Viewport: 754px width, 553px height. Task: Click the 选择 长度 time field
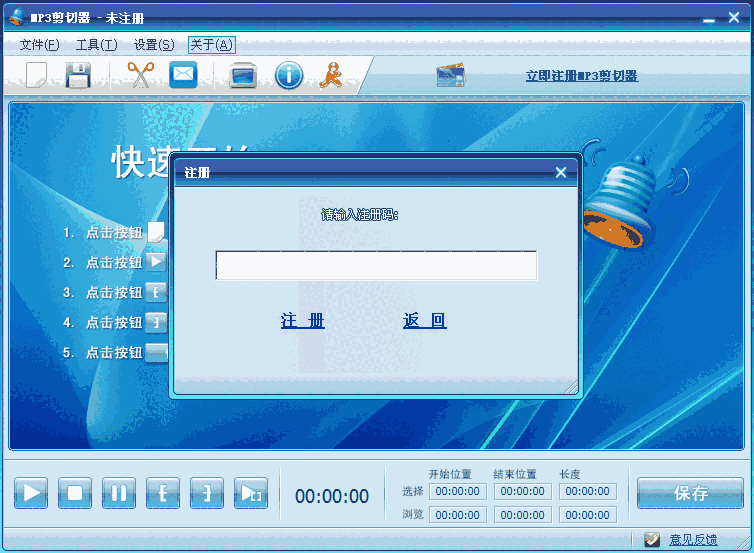pos(588,491)
